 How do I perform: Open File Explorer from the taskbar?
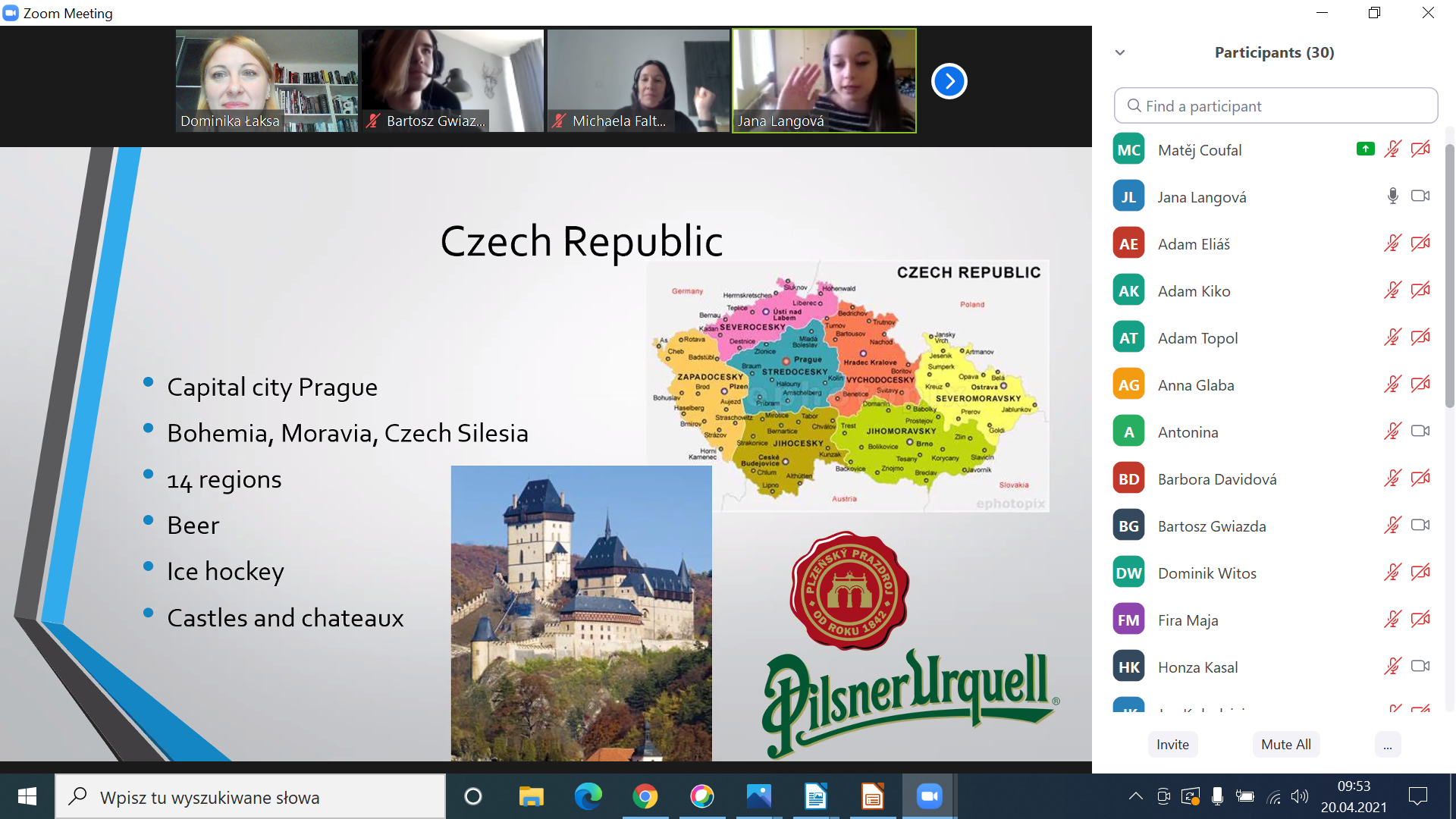pyautogui.click(x=531, y=796)
